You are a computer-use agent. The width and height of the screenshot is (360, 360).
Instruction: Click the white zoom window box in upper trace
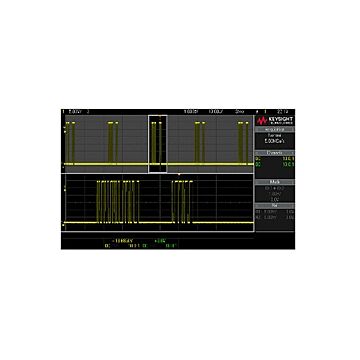[157, 144]
